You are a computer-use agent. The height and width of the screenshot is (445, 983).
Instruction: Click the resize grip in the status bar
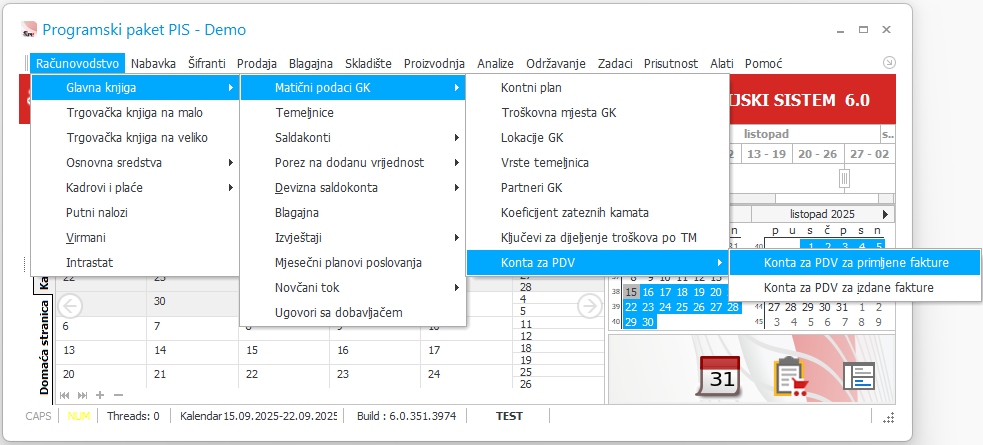(x=888, y=417)
